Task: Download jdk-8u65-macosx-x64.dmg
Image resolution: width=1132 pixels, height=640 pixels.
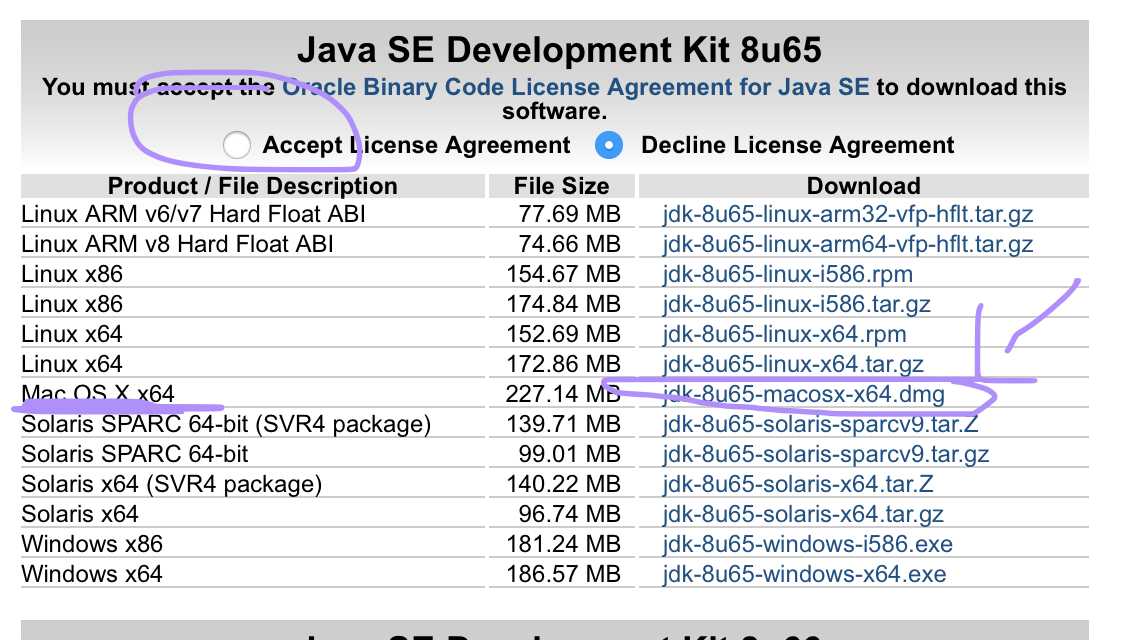Action: coord(804,395)
